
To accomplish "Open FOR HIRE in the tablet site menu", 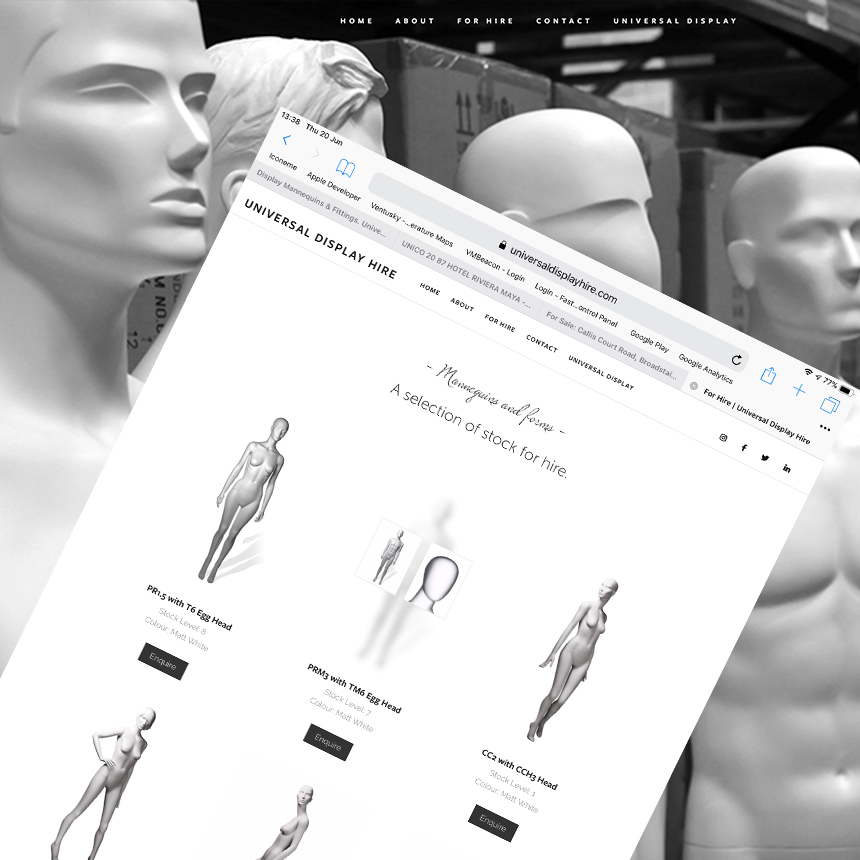I will (500, 323).
